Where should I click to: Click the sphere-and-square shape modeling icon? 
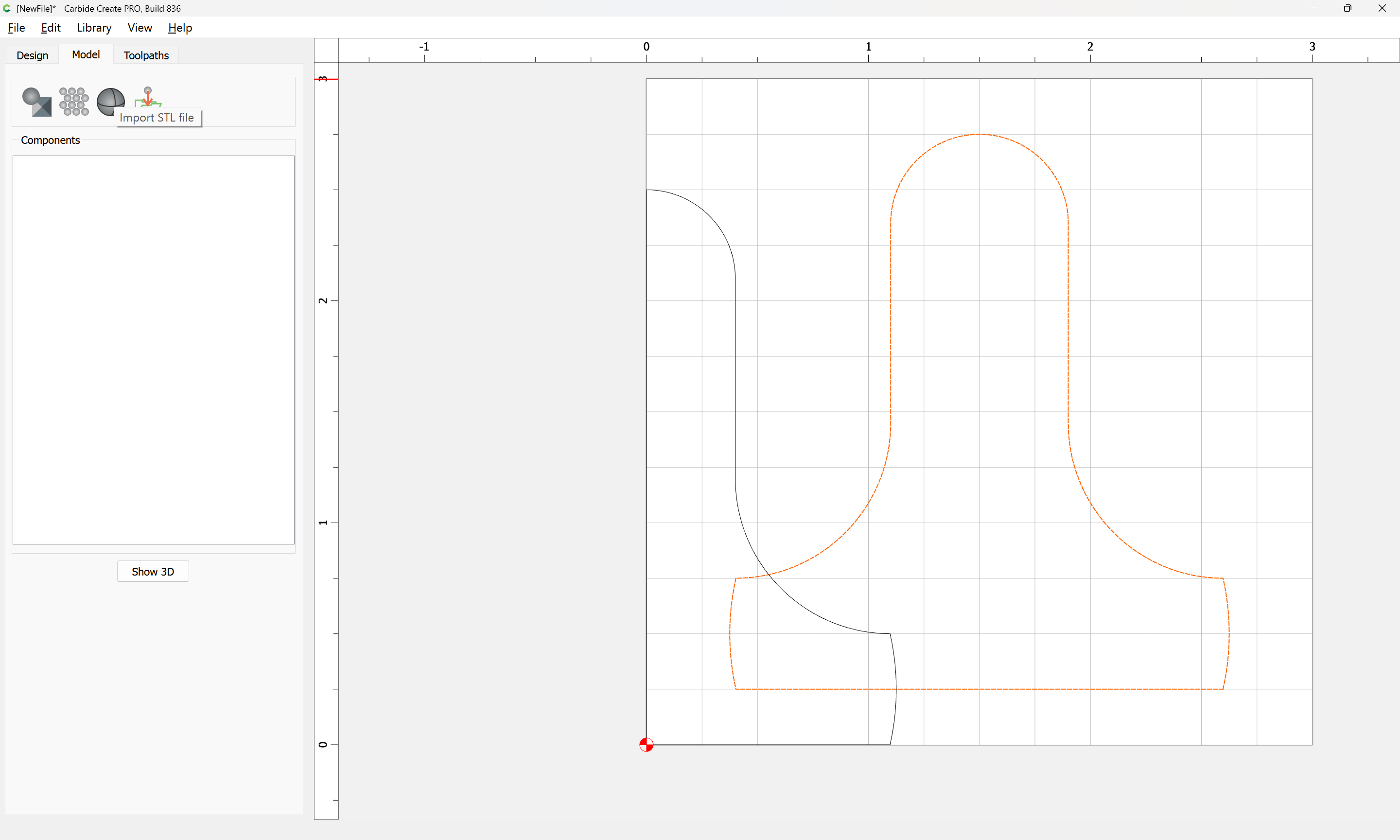pyautogui.click(x=37, y=102)
